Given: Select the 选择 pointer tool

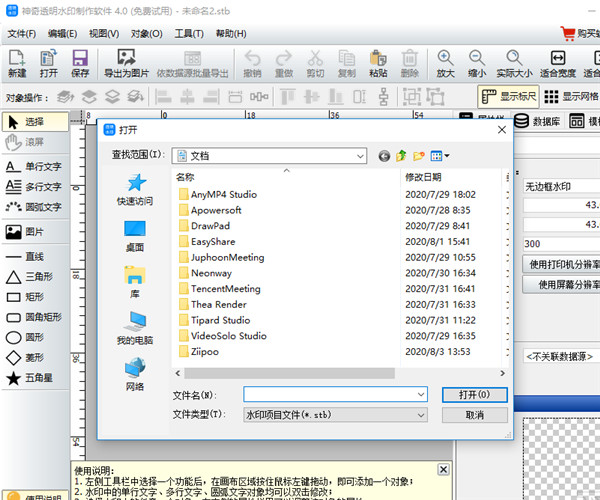Looking at the screenshot, I should click(35, 122).
